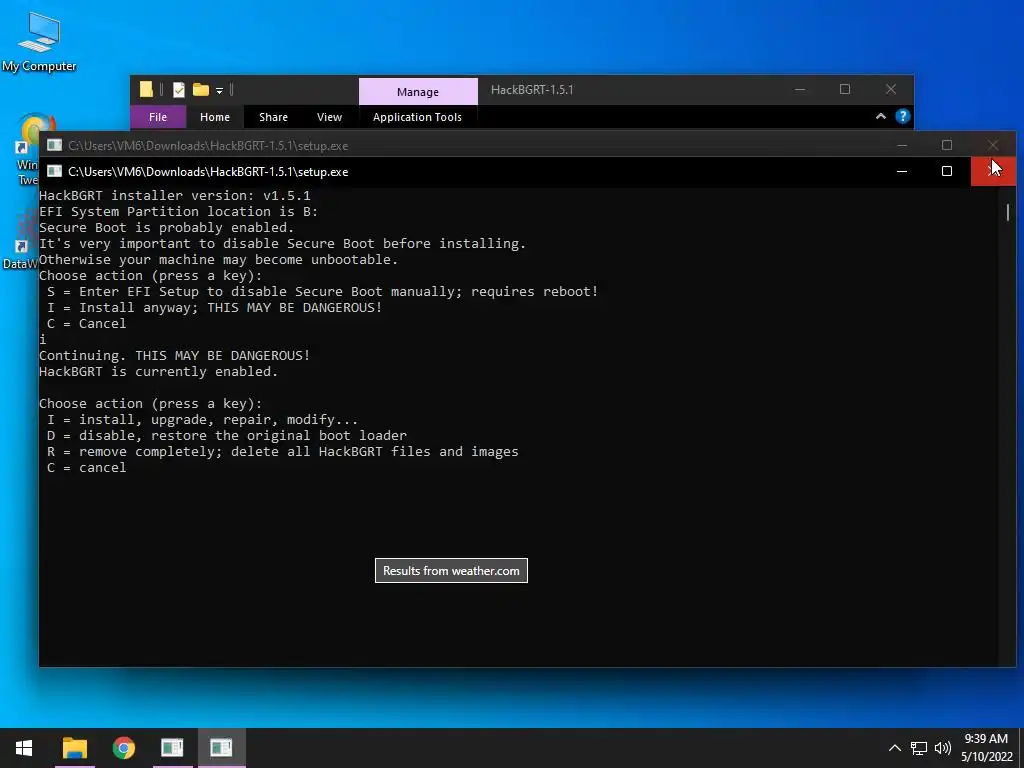Click the 'HackBGRT installer version: v1.5.1' line
1024x768 pixels.
tap(175, 195)
